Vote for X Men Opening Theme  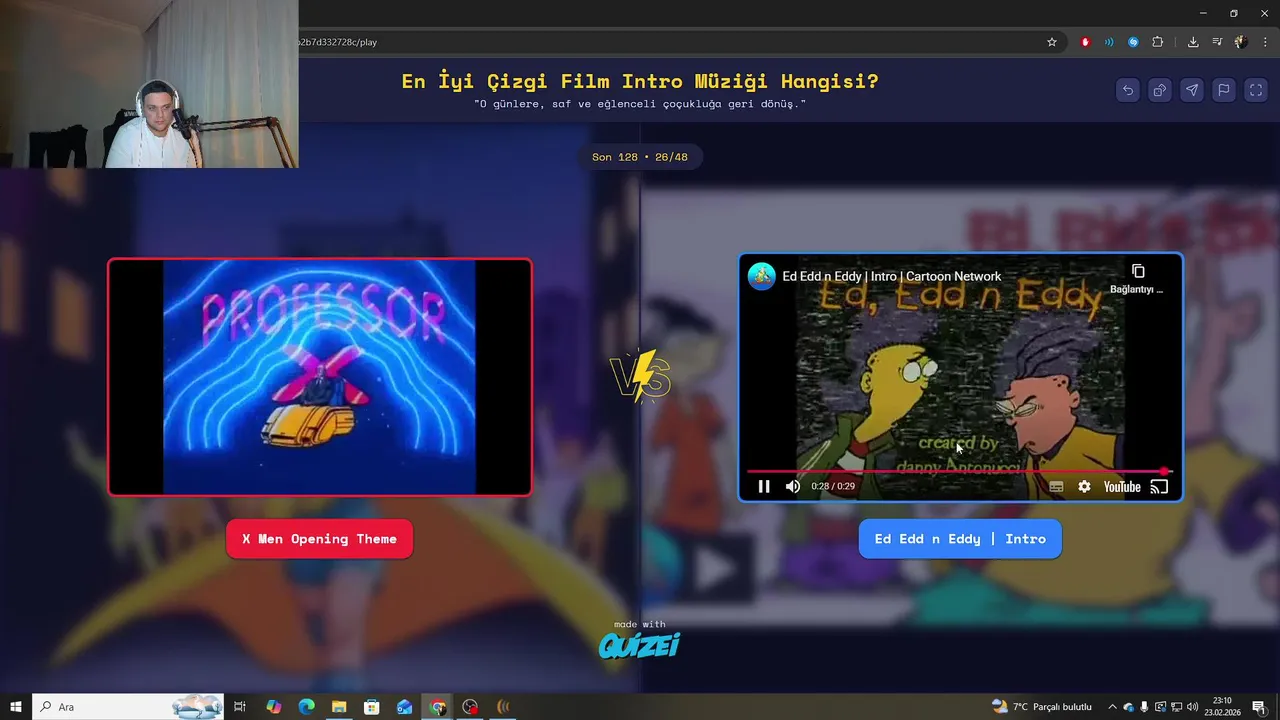[319, 539]
